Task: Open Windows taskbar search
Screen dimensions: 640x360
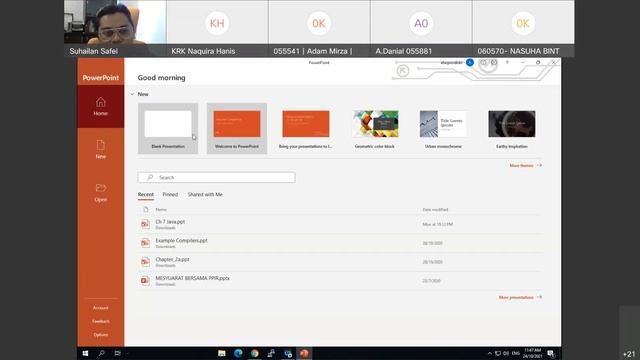Action: coord(101,353)
